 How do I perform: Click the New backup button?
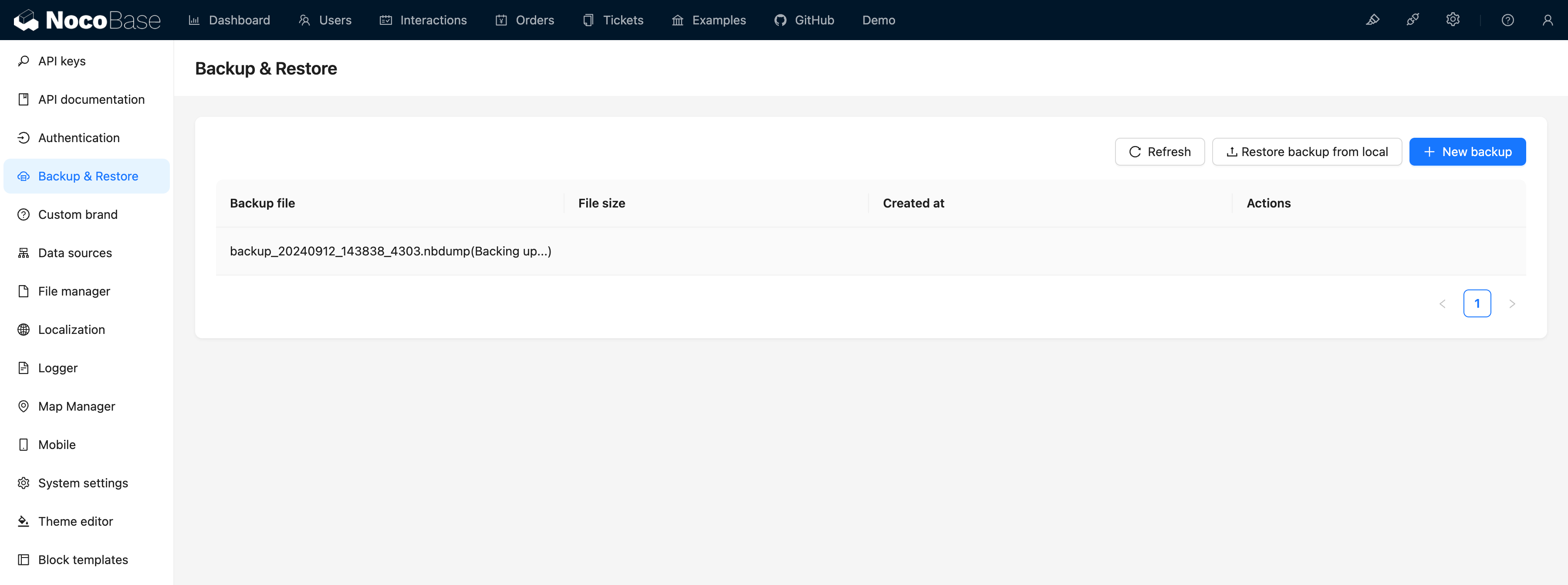pos(1467,152)
